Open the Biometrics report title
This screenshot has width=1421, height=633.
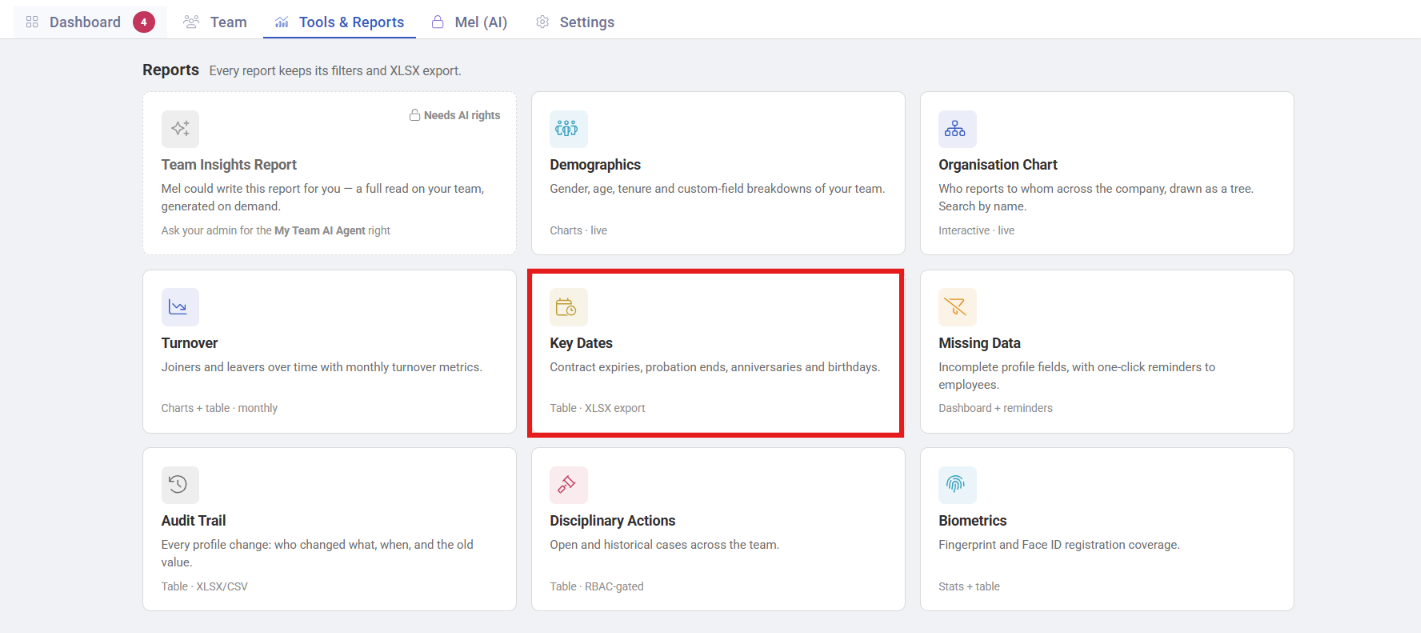(x=973, y=521)
